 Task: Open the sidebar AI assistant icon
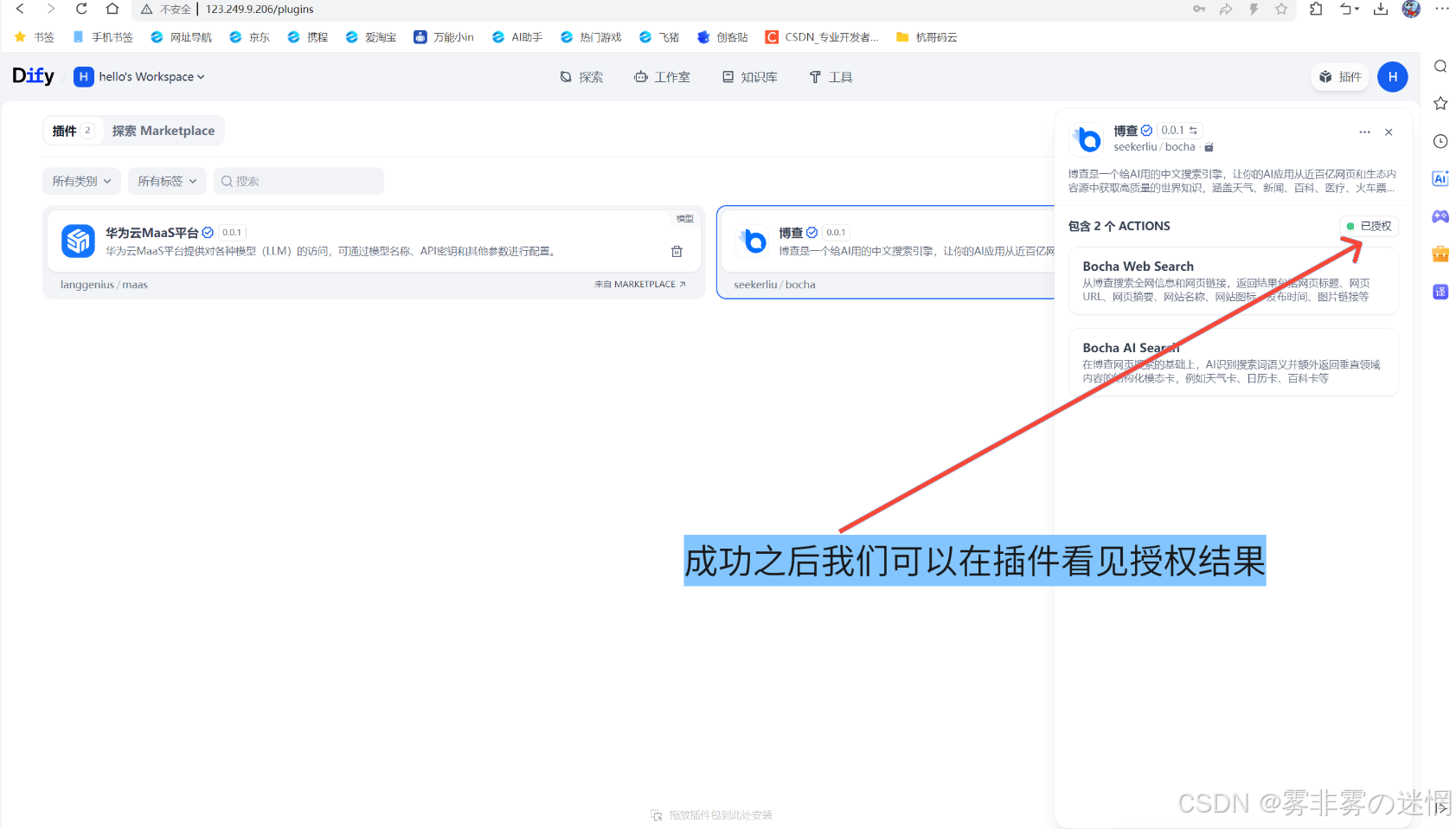point(1440,178)
